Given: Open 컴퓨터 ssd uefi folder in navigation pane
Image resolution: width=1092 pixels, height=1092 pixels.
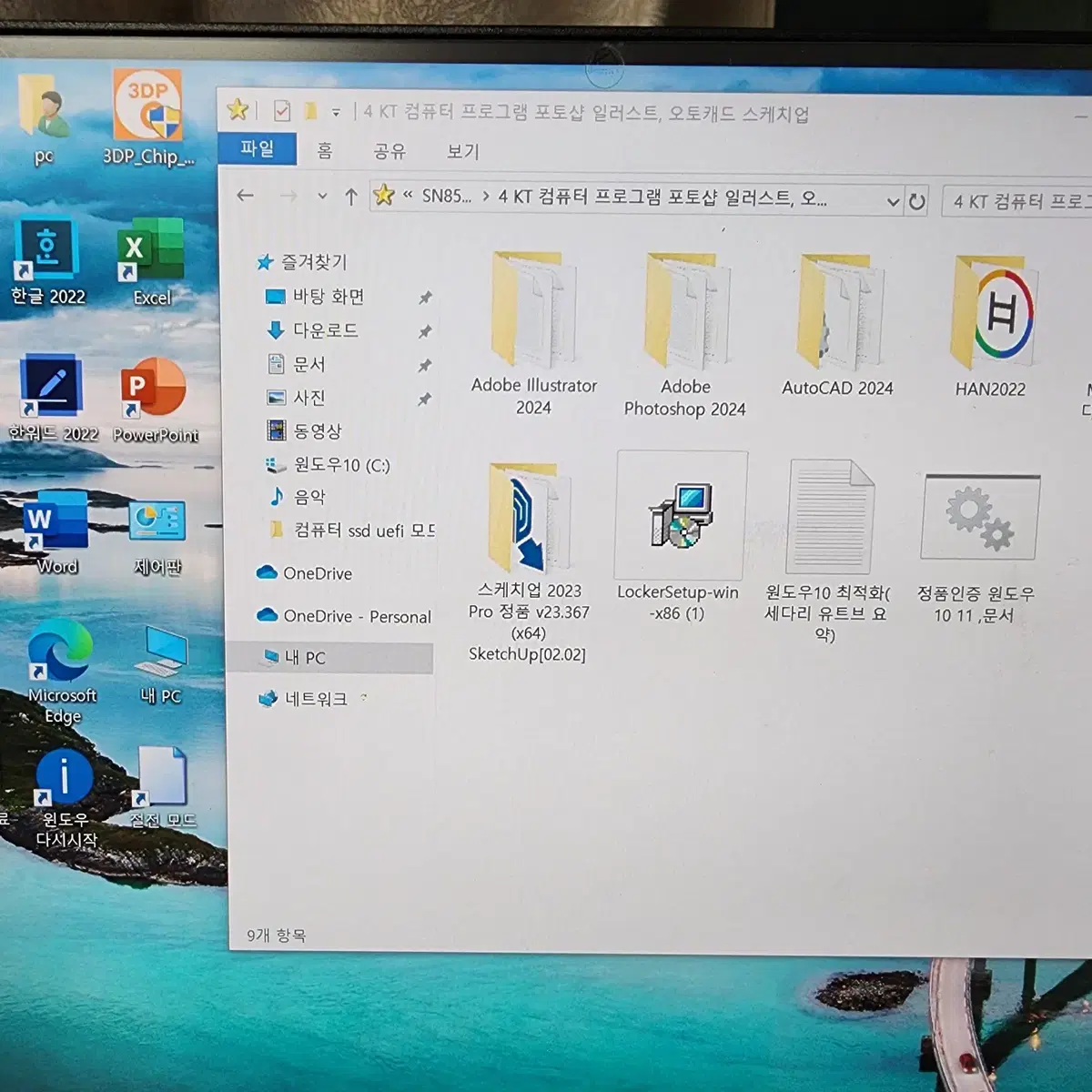Looking at the screenshot, I should coord(352,530).
